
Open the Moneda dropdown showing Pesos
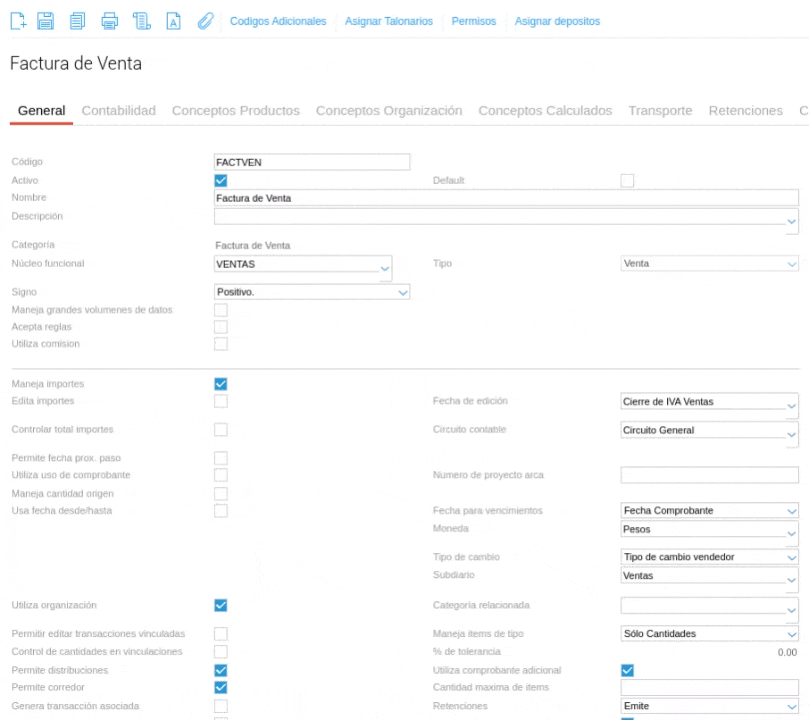[x=709, y=530]
